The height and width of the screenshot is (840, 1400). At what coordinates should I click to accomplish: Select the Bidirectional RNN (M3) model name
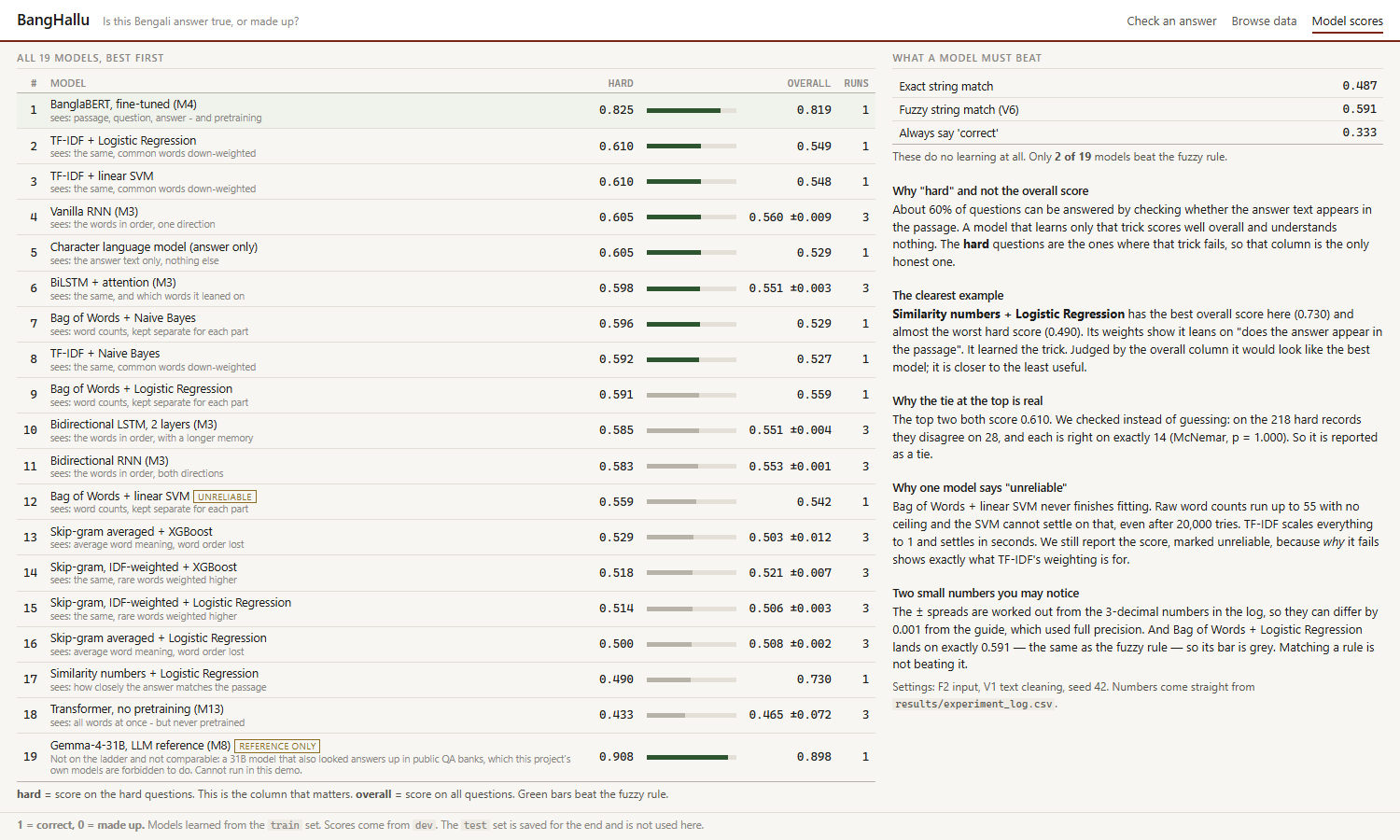pos(109,460)
